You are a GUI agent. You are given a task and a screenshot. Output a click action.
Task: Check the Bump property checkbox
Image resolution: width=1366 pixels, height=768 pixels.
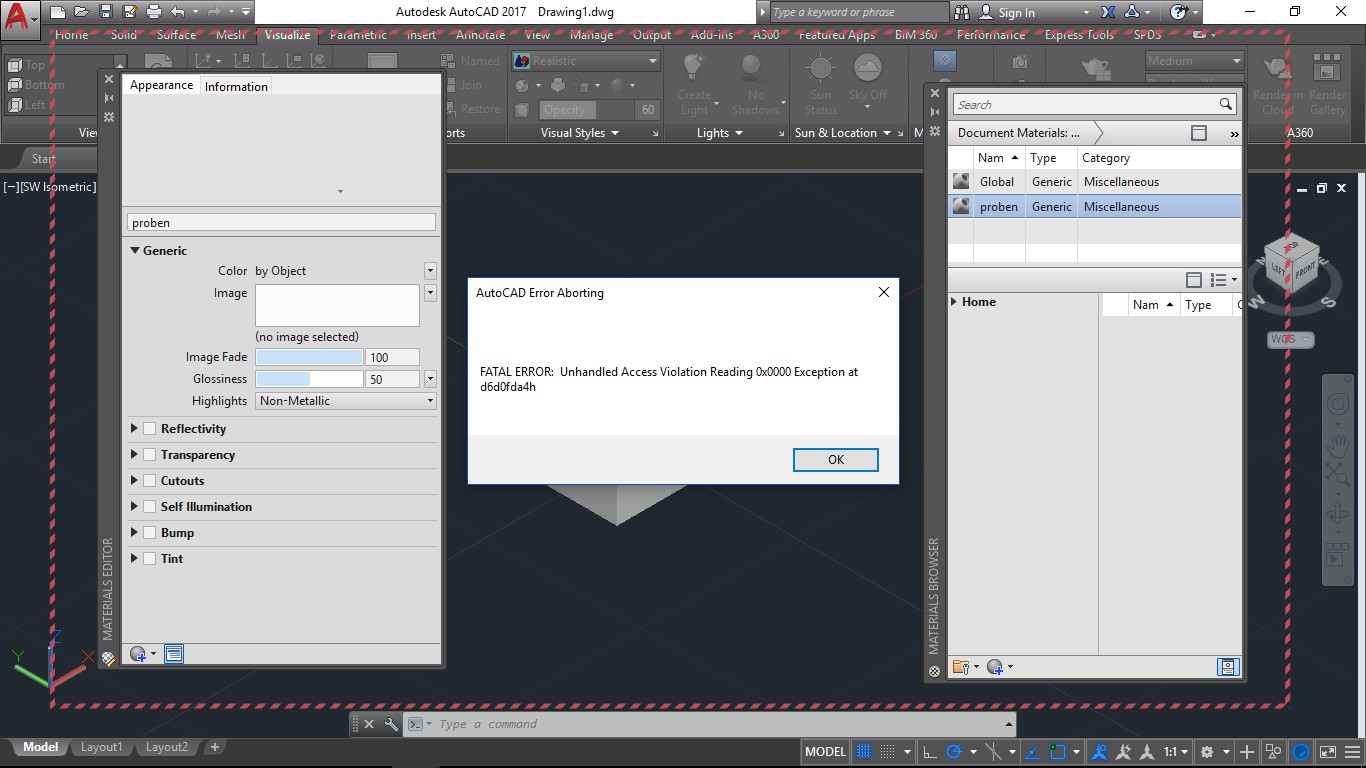point(148,532)
